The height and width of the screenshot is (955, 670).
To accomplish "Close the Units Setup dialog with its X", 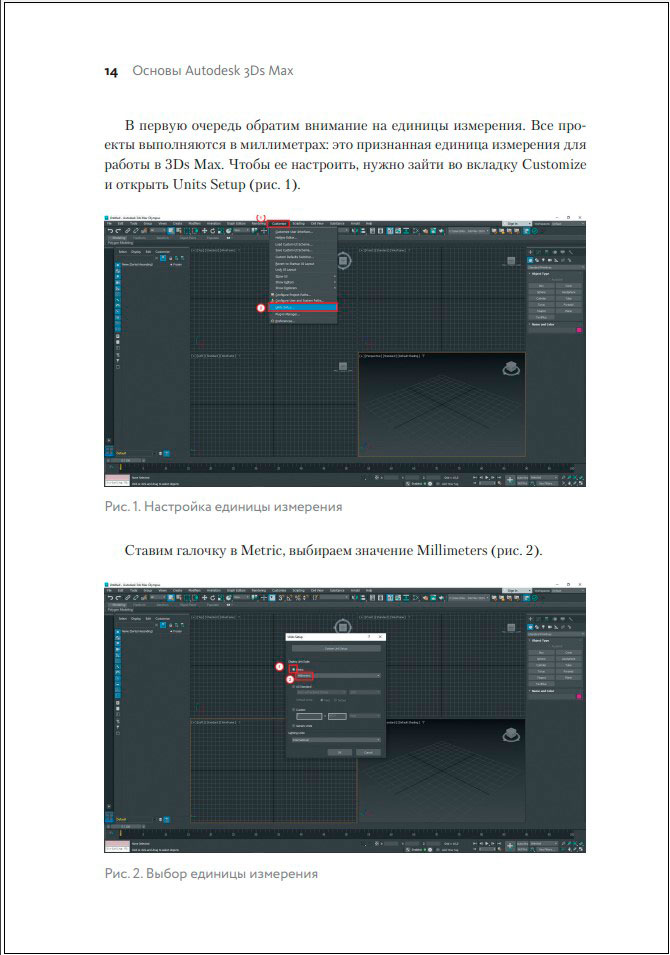I will point(381,636).
